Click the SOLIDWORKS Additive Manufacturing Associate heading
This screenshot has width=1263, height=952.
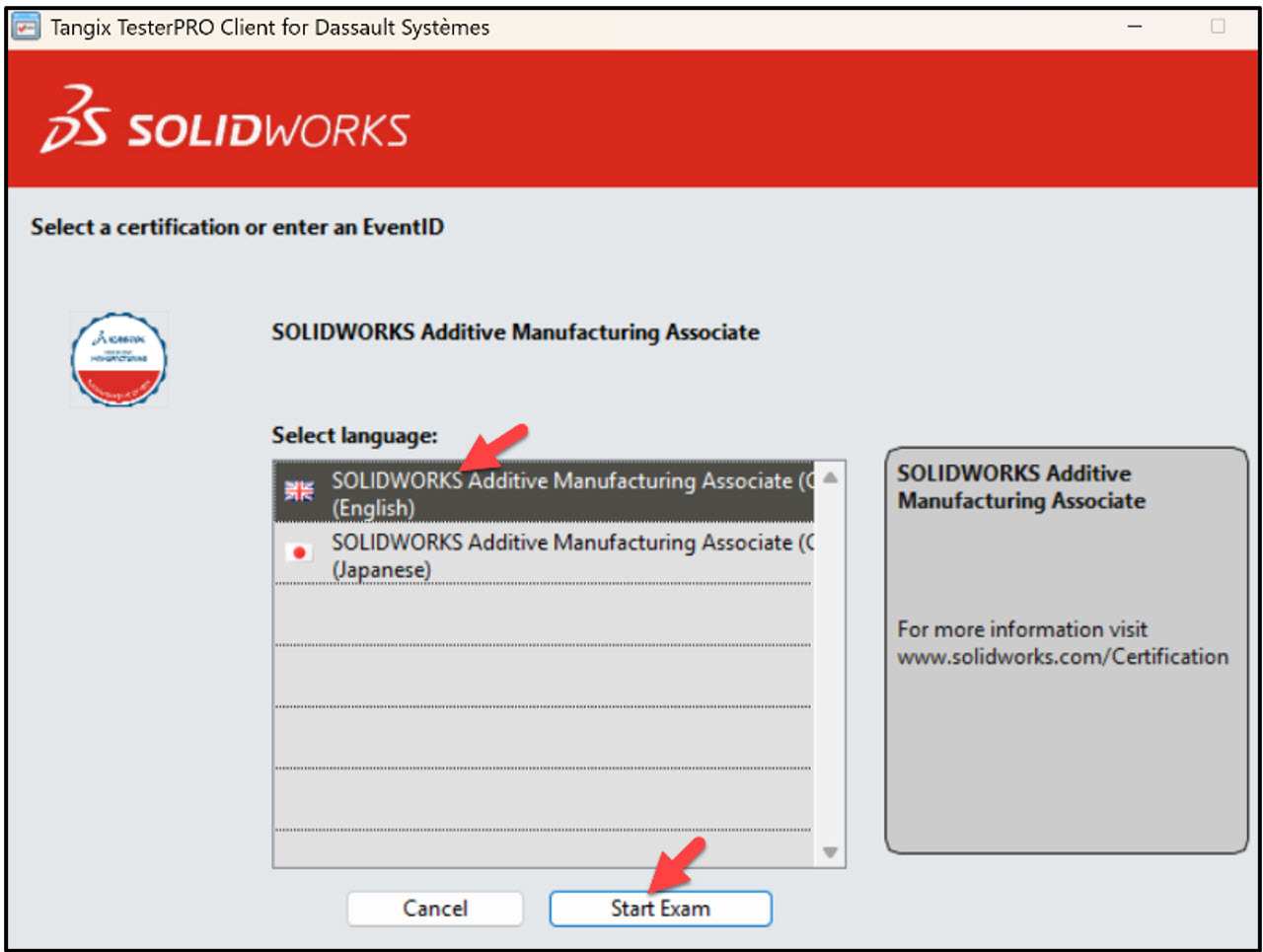point(514,332)
